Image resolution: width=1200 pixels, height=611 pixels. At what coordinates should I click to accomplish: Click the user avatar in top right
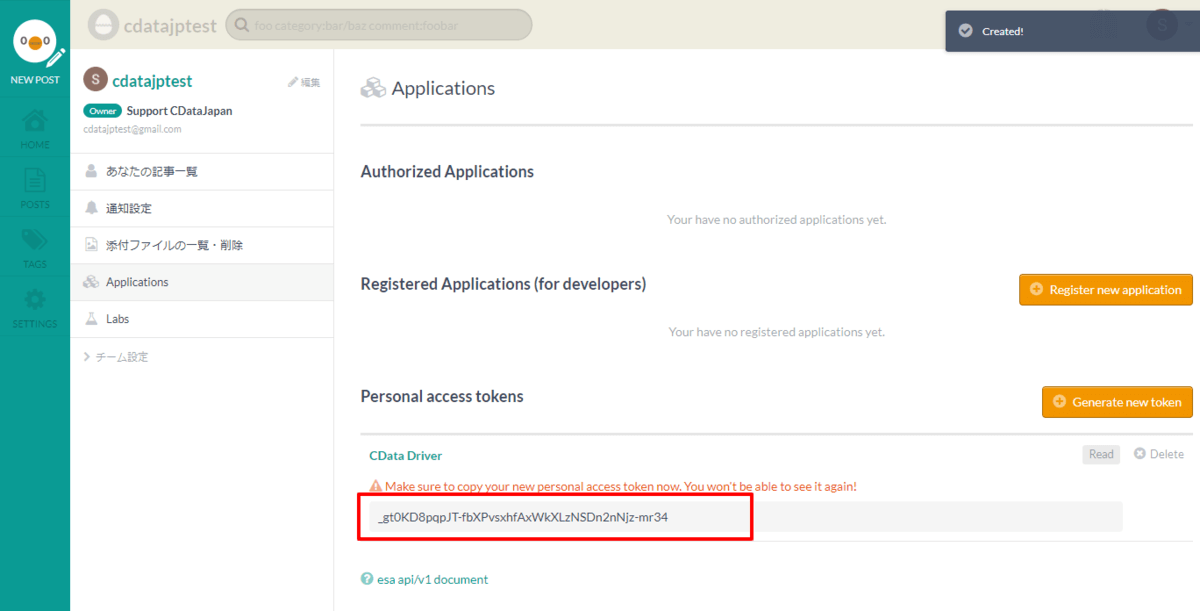coord(1161,24)
